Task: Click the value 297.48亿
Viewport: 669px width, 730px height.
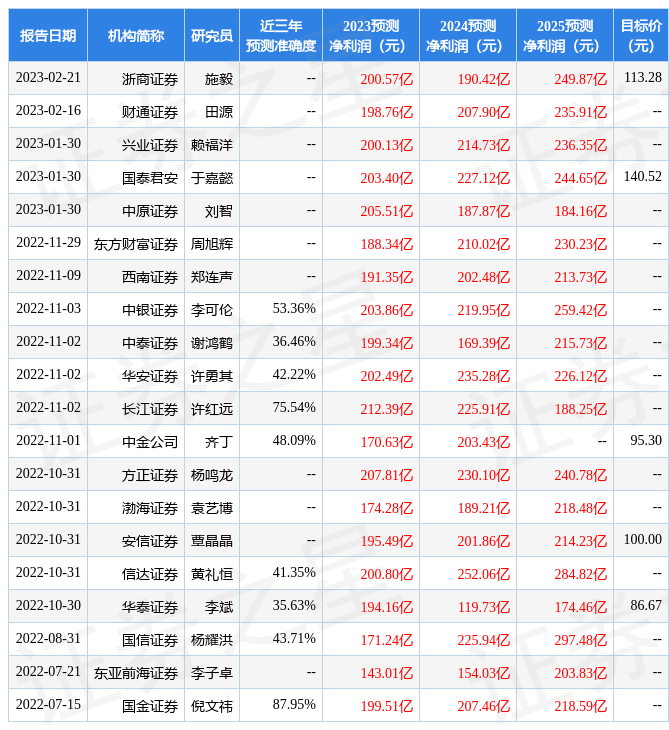Action: 581,641
